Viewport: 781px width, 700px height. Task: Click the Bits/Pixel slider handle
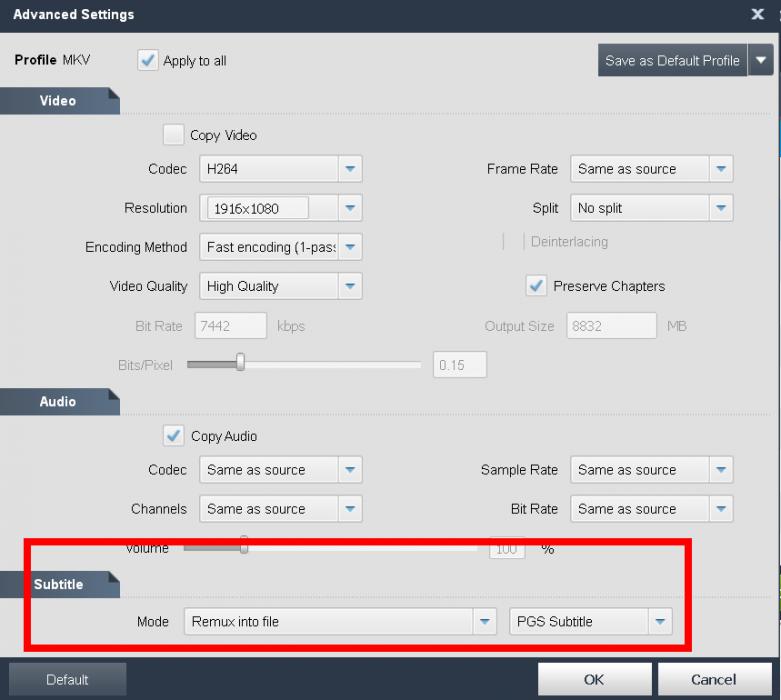(240, 364)
